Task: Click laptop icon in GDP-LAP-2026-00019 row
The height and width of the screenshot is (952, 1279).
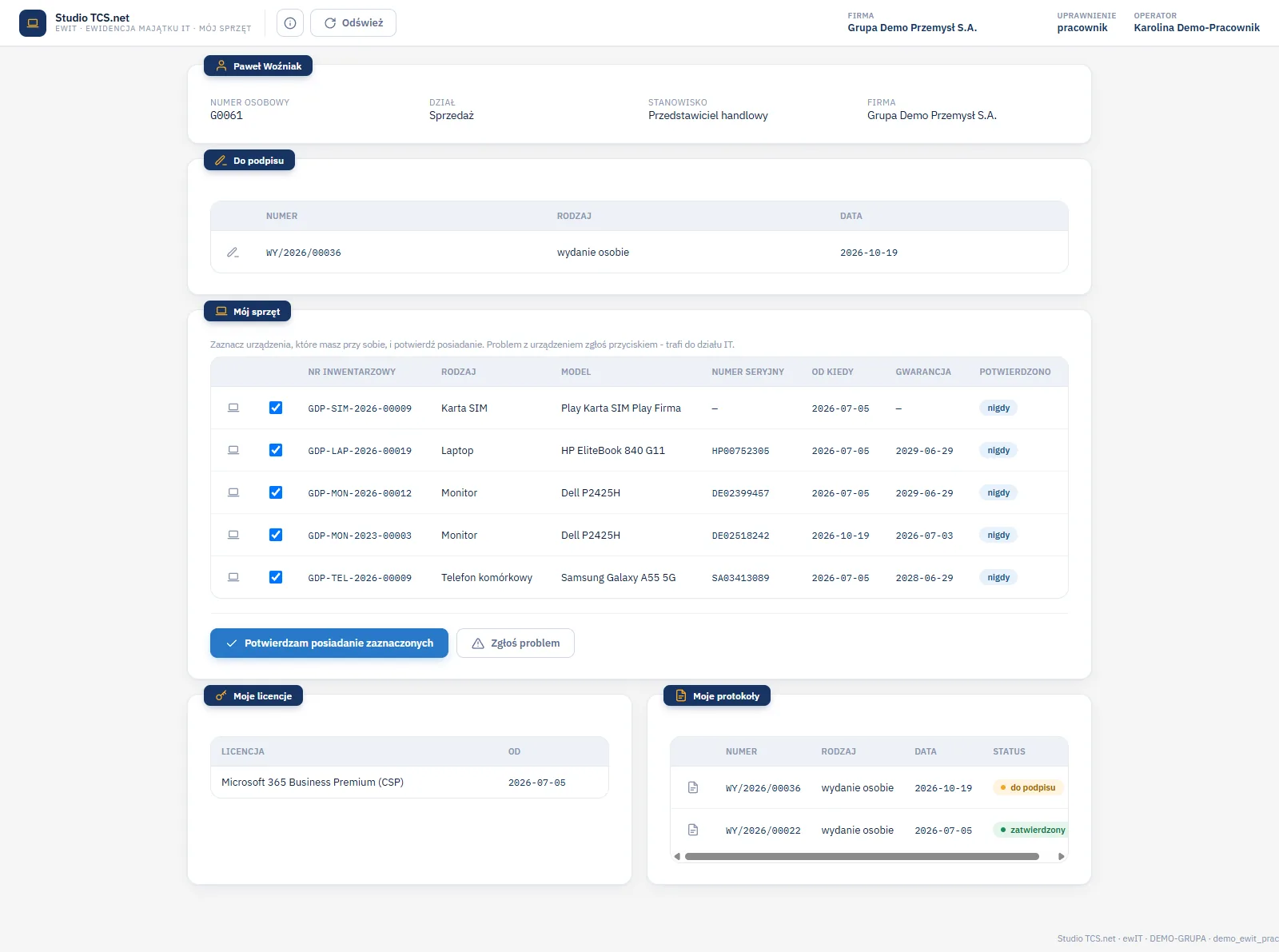Action: point(233,450)
